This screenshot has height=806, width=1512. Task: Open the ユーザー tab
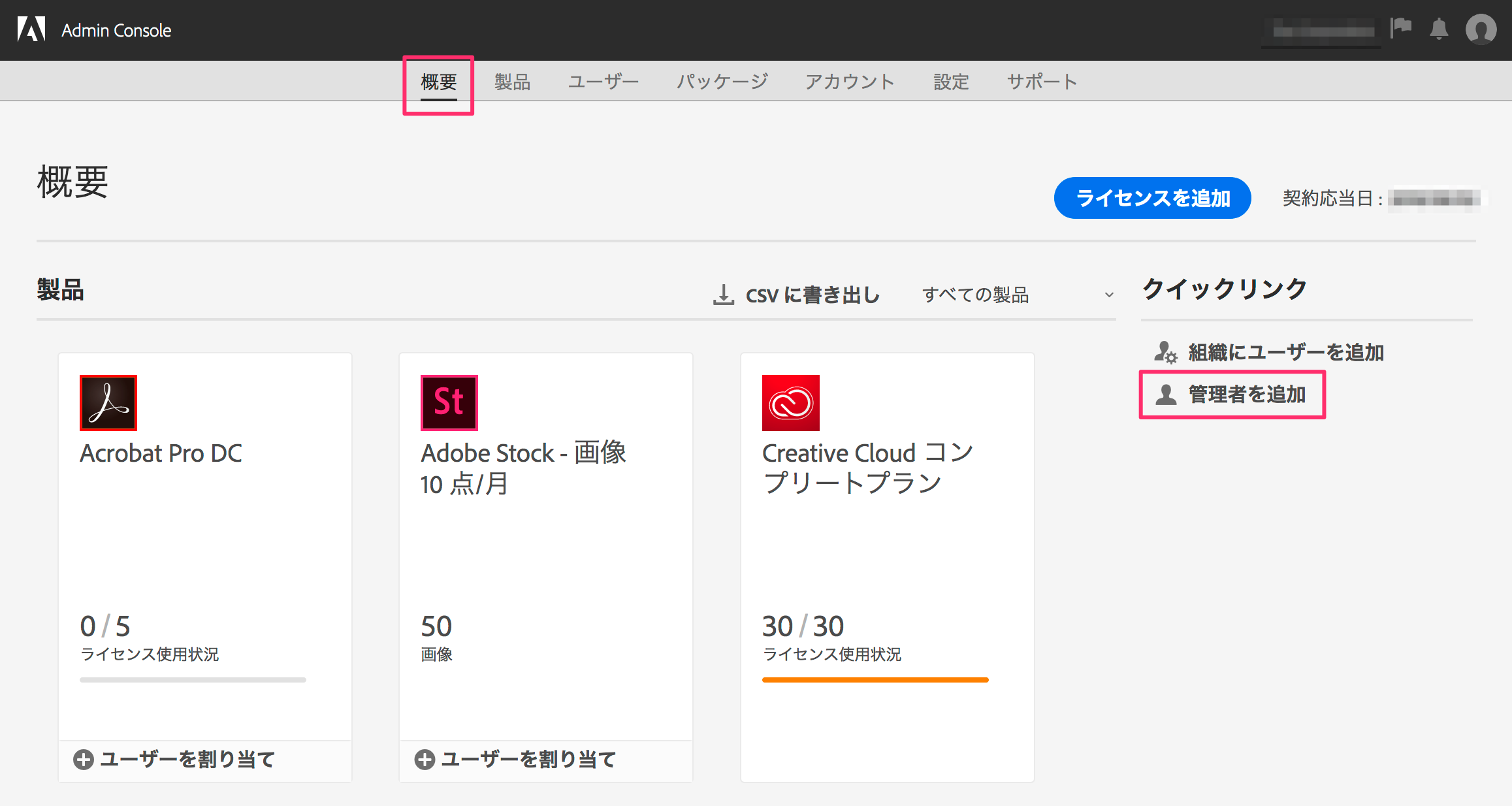[x=603, y=82]
